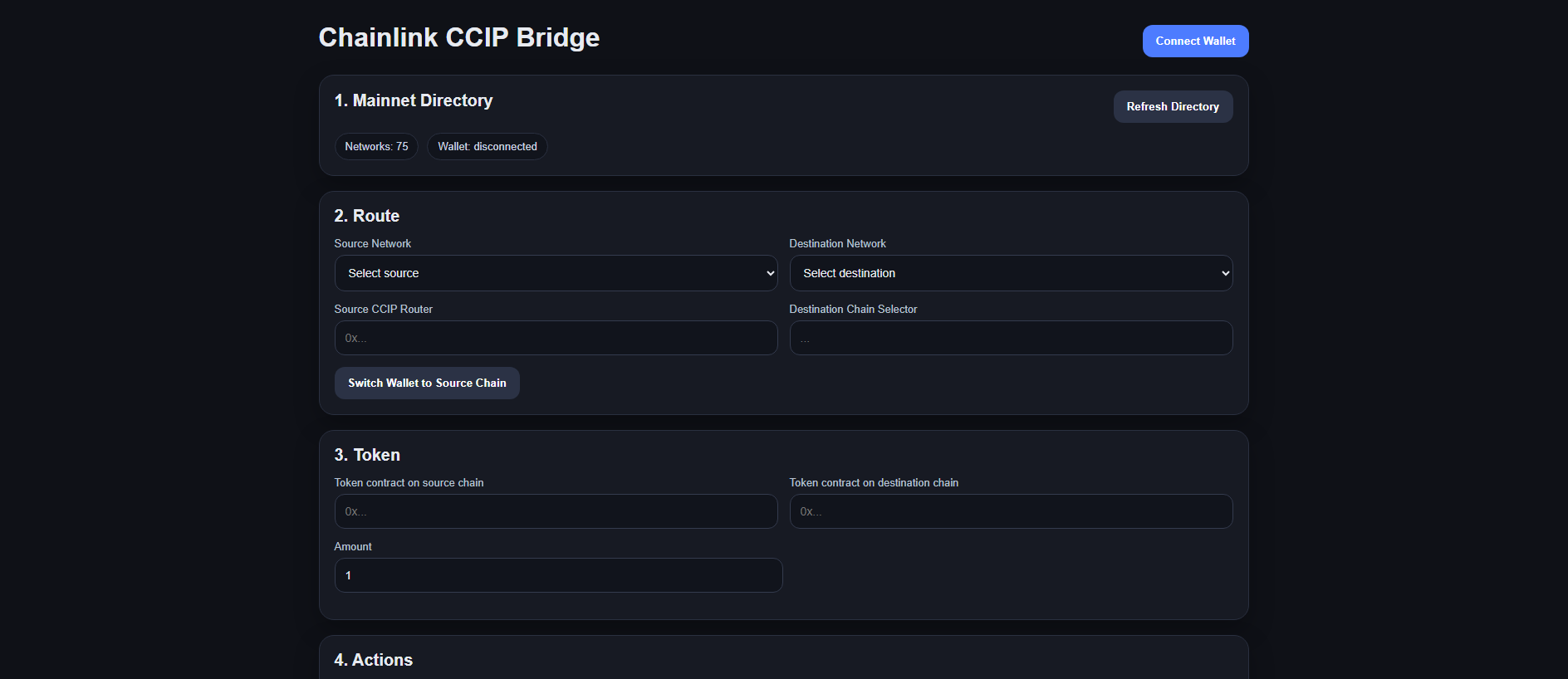Click the Source Network label

tap(373, 243)
